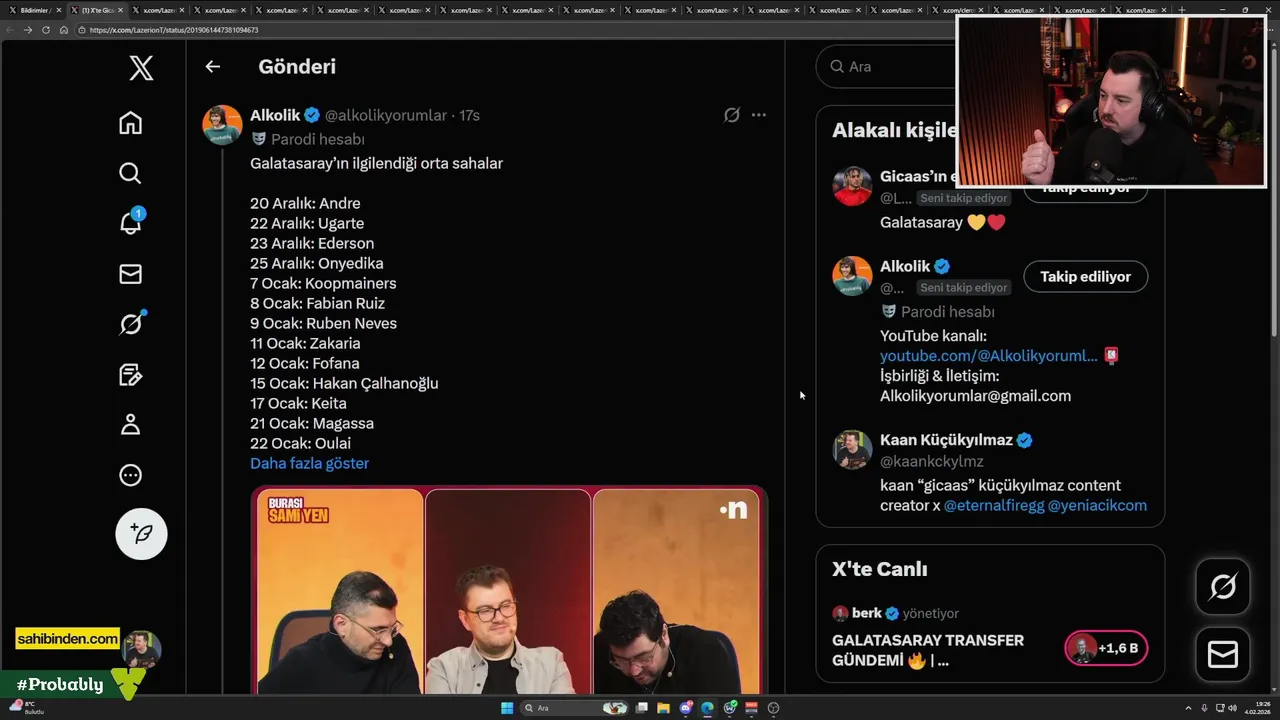The image size is (1280, 720).
Task: Show hidden system tray icons chevron
Action: coord(1190,707)
